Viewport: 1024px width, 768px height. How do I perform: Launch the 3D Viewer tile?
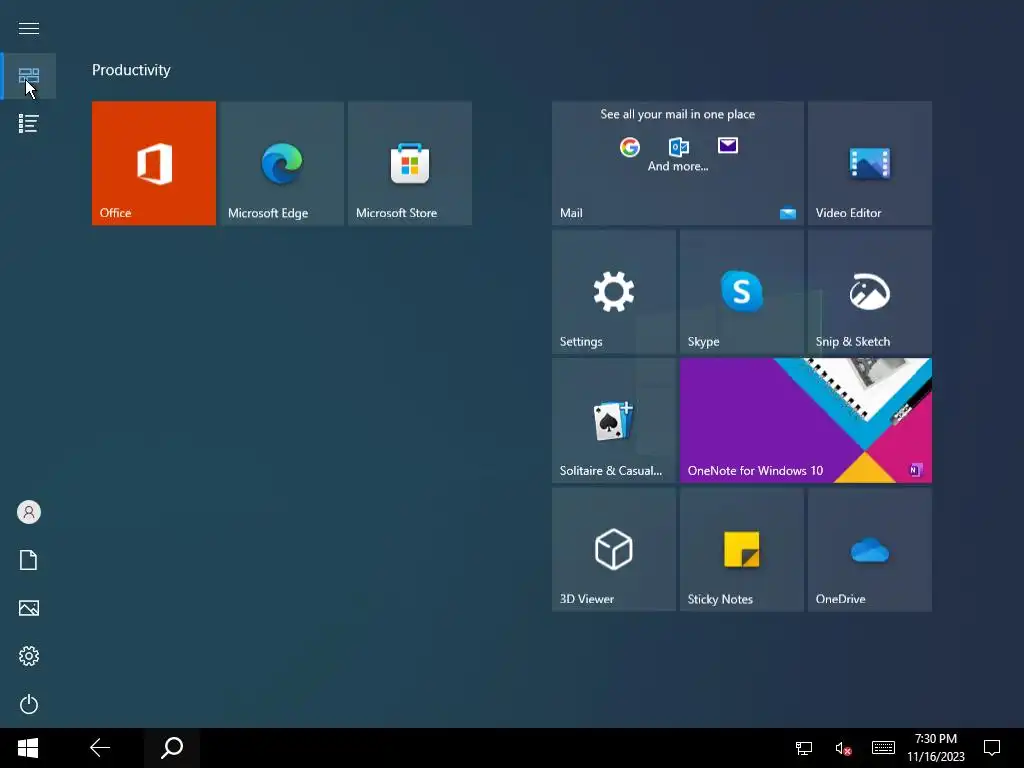pos(613,549)
